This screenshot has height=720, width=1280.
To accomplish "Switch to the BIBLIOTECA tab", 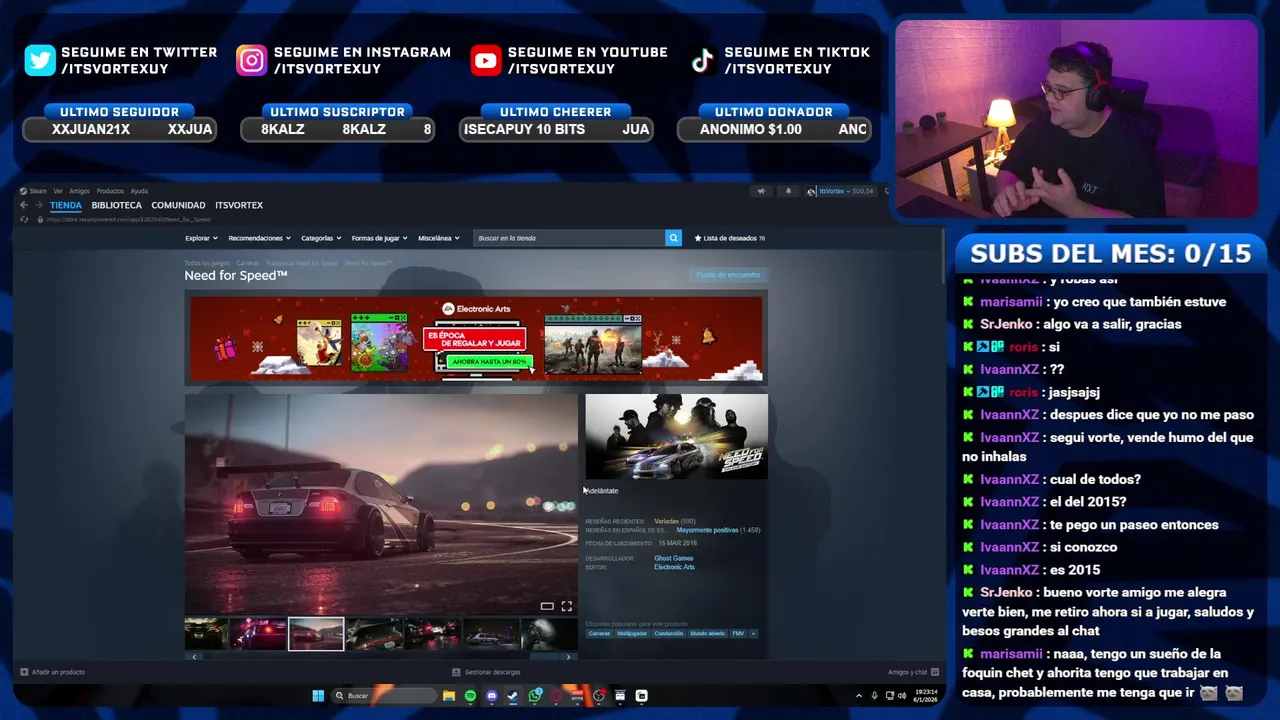I will pyautogui.click(x=116, y=205).
